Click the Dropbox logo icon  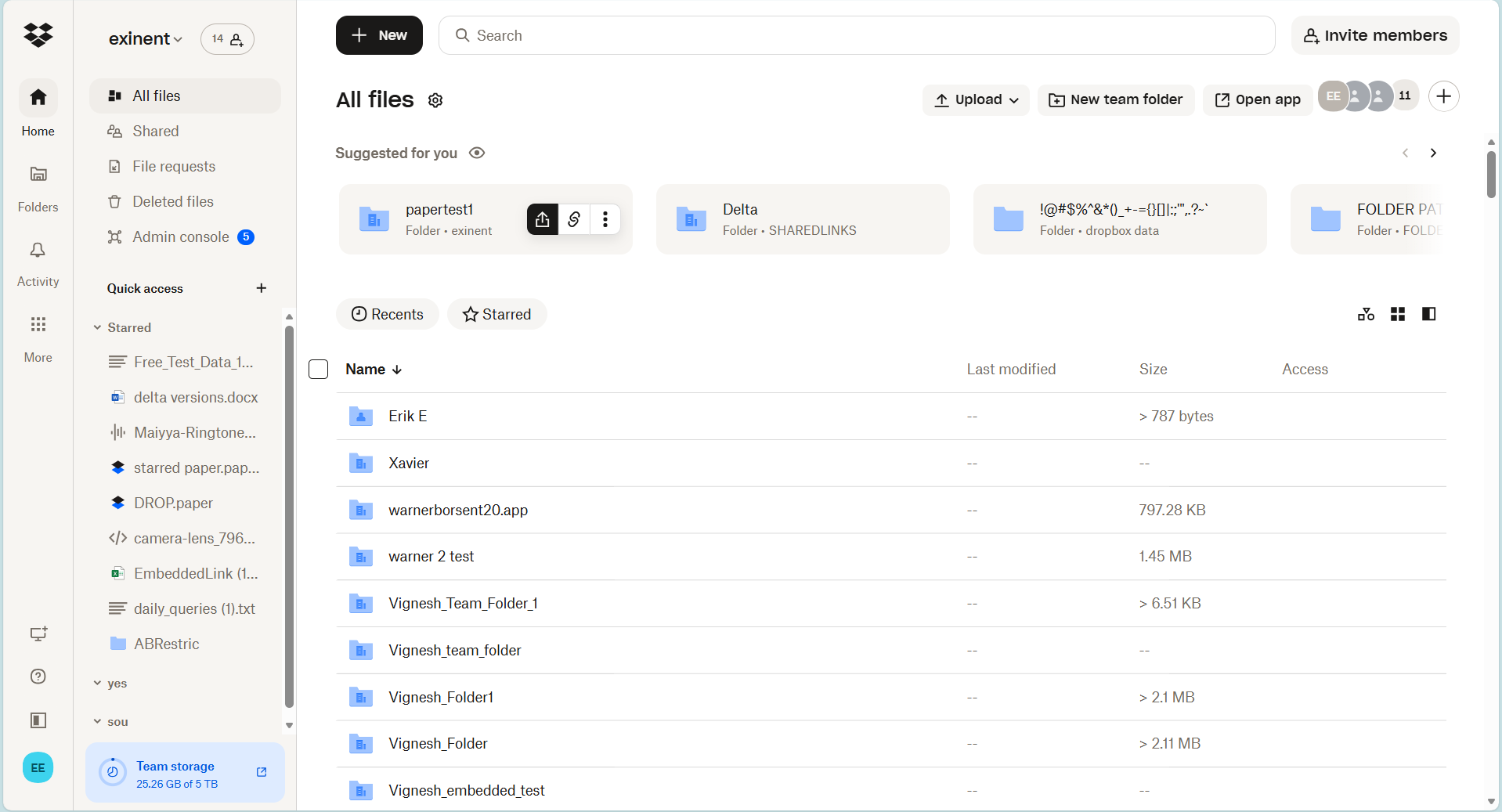(x=38, y=35)
